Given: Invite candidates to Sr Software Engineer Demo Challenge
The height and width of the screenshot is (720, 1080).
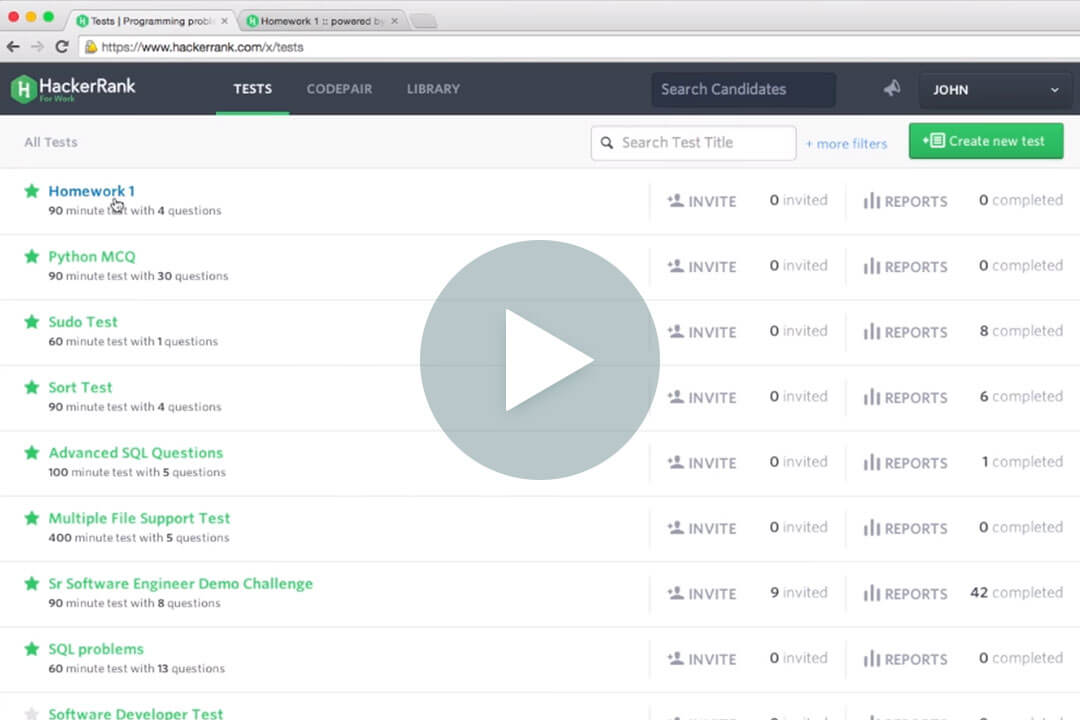Looking at the screenshot, I should pyautogui.click(x=701, y=594).
